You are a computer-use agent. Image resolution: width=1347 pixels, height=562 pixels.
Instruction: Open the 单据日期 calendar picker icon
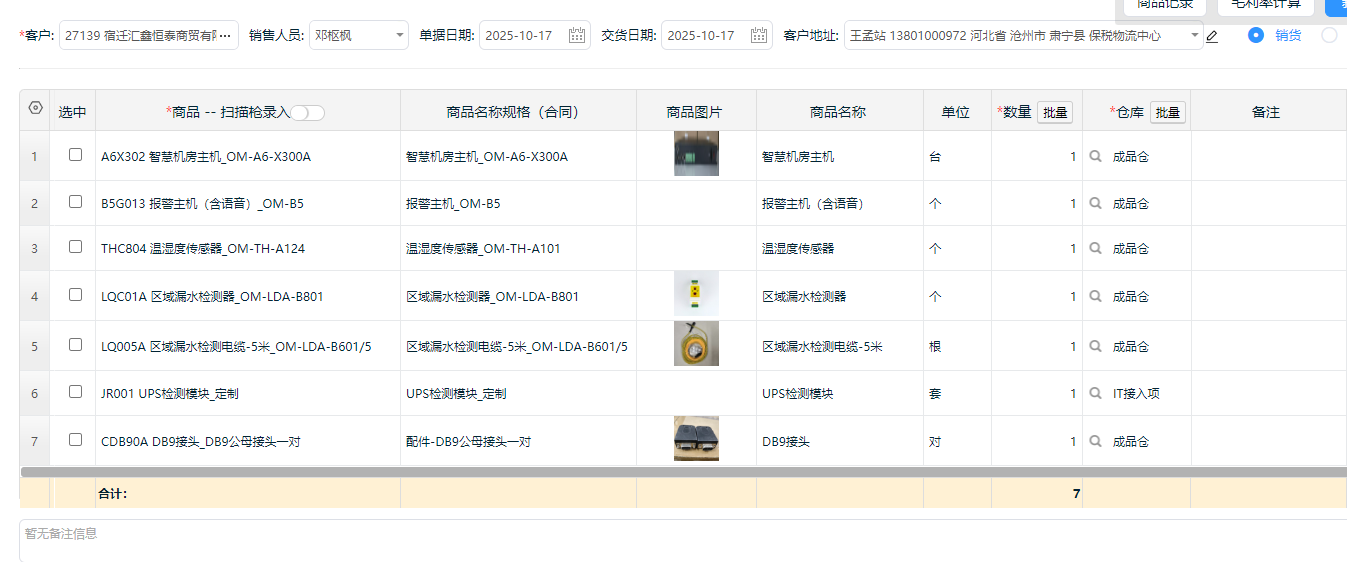[x=577, y=36]
